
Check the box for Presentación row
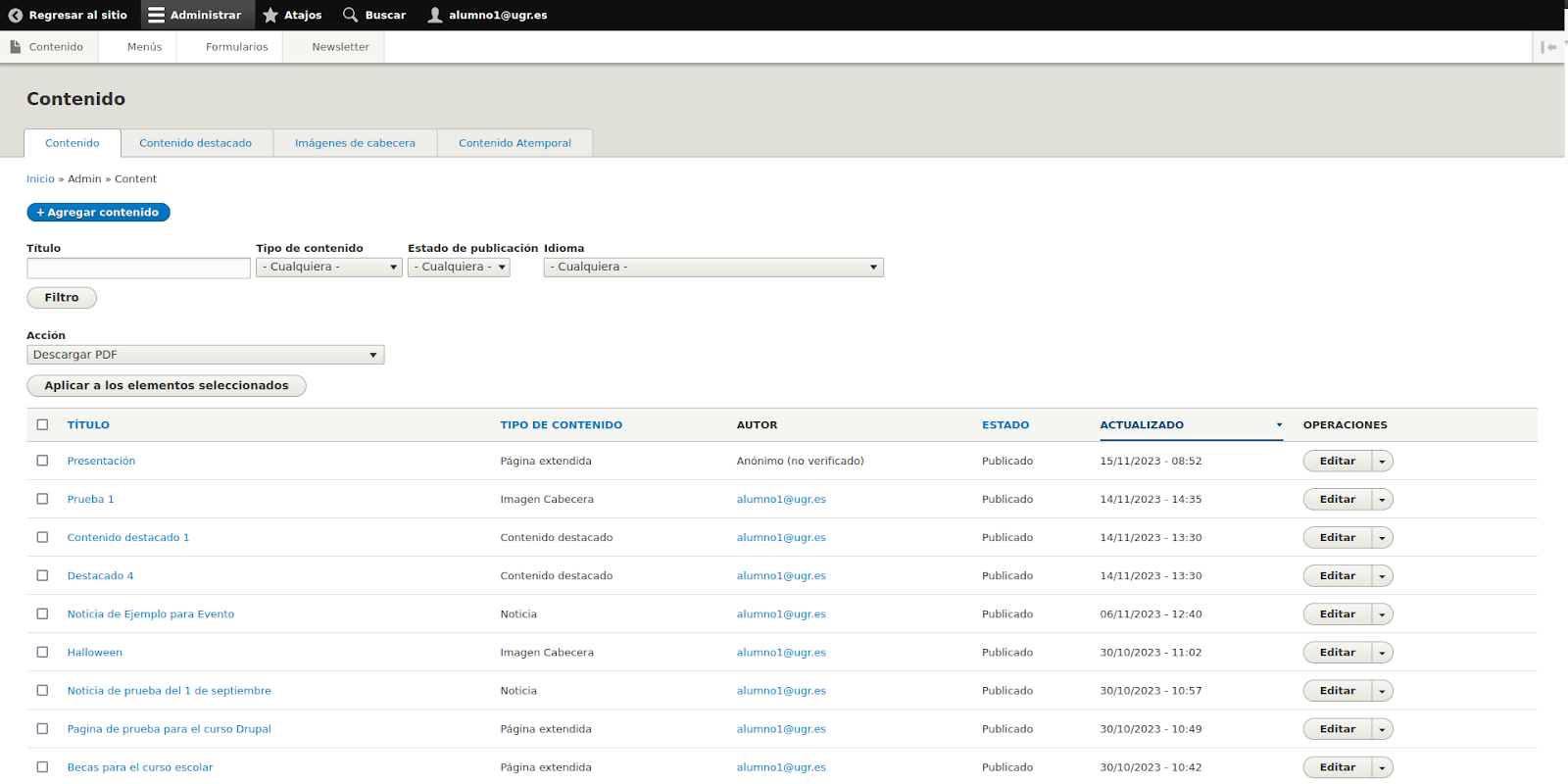coord(42,461)
